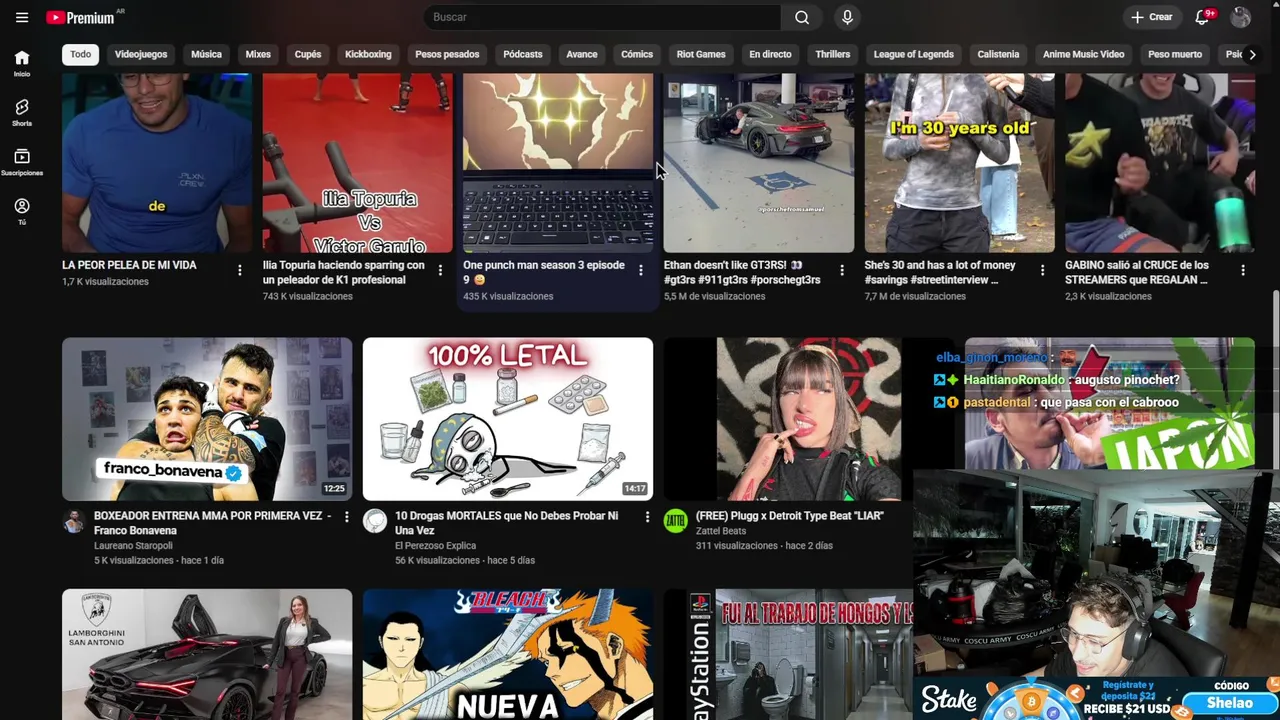Image resolution: width=1280 pixels, height=720 pixels.
Task: Open BOXEADOR ENTRENA MMA video title
Action: point(212,523)
